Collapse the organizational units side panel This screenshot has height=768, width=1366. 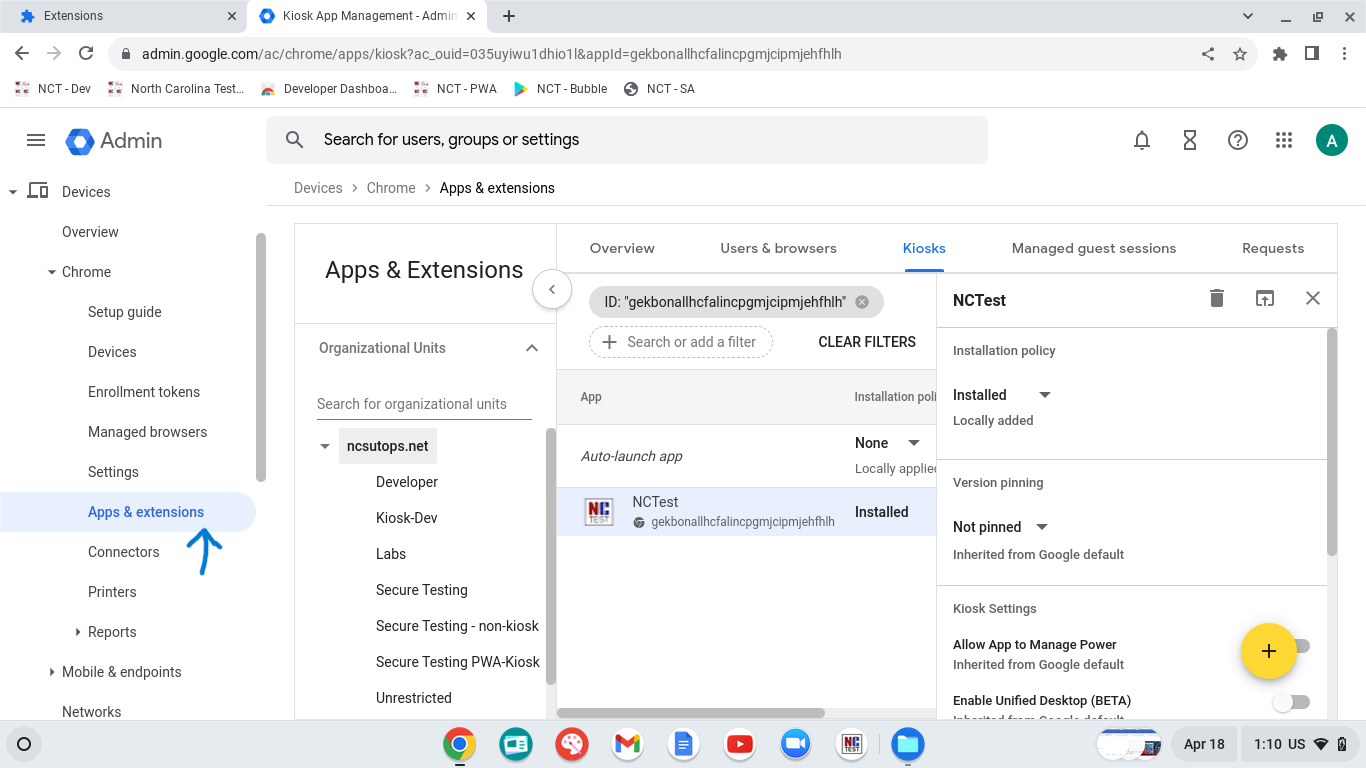click(x=551, y=290)
